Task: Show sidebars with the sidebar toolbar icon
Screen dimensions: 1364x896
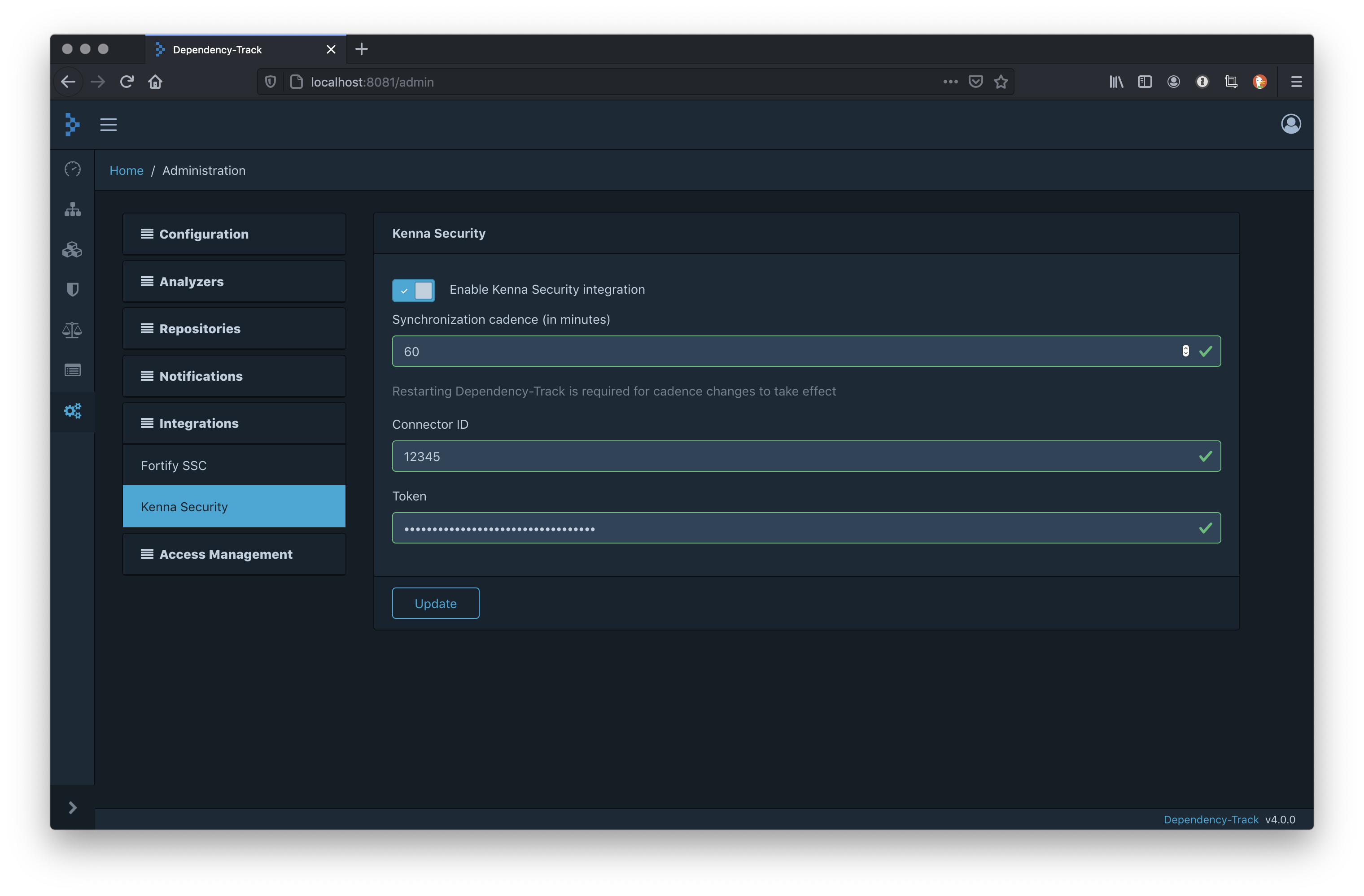Action: [x=1145, y=82]
